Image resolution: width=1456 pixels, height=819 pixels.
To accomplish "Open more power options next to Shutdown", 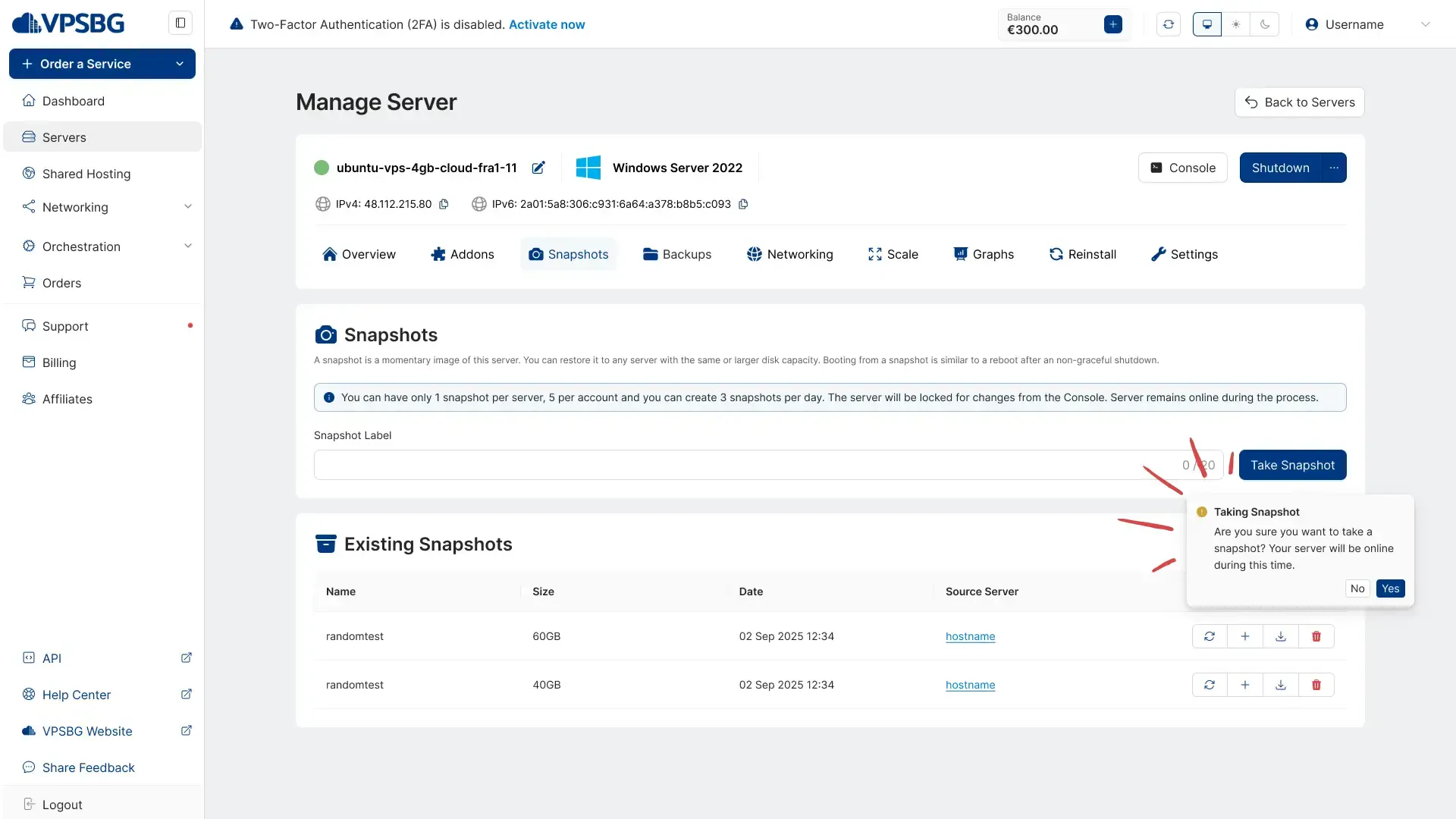I will pos(1333,168).
